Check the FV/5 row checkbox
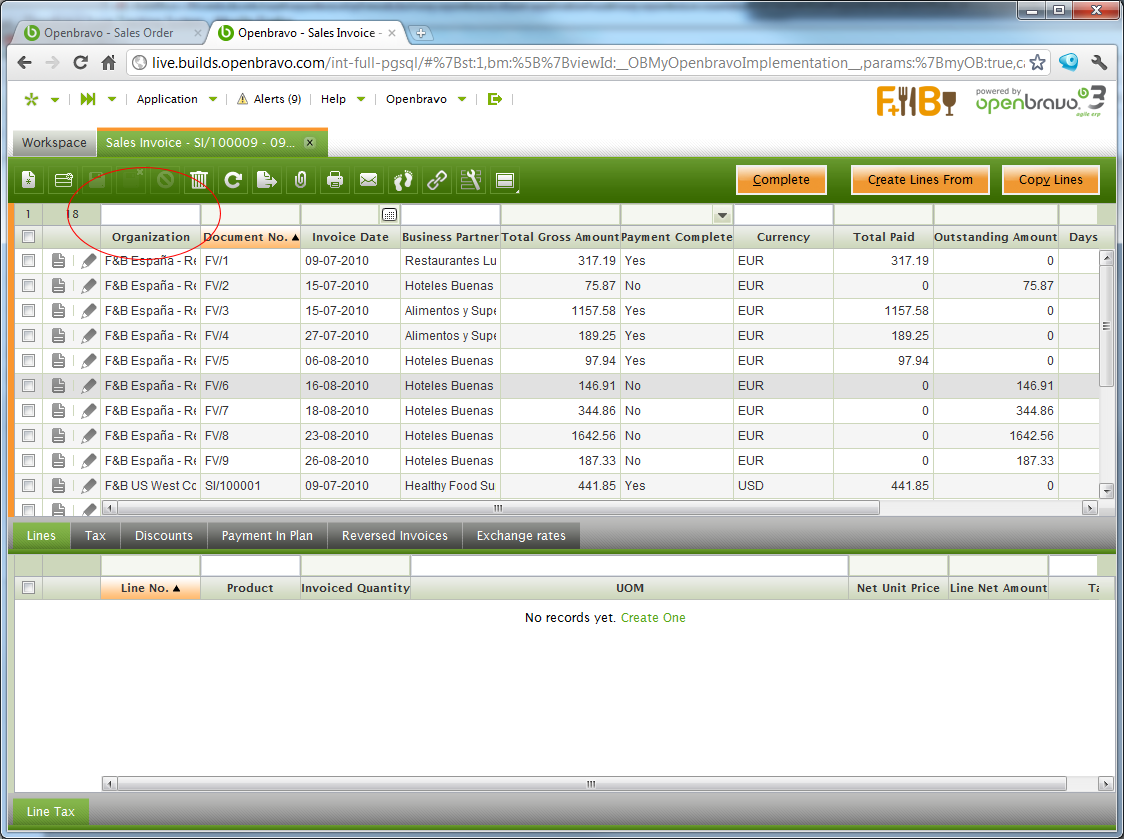Screen dimensions: 1124x839 [29, 361]
